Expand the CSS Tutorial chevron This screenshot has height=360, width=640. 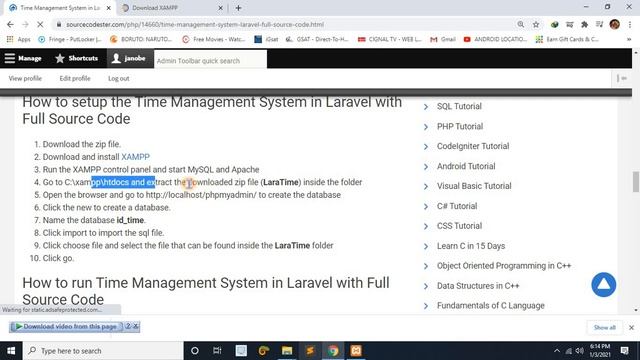pyautogui.click(x=426, y=227)
